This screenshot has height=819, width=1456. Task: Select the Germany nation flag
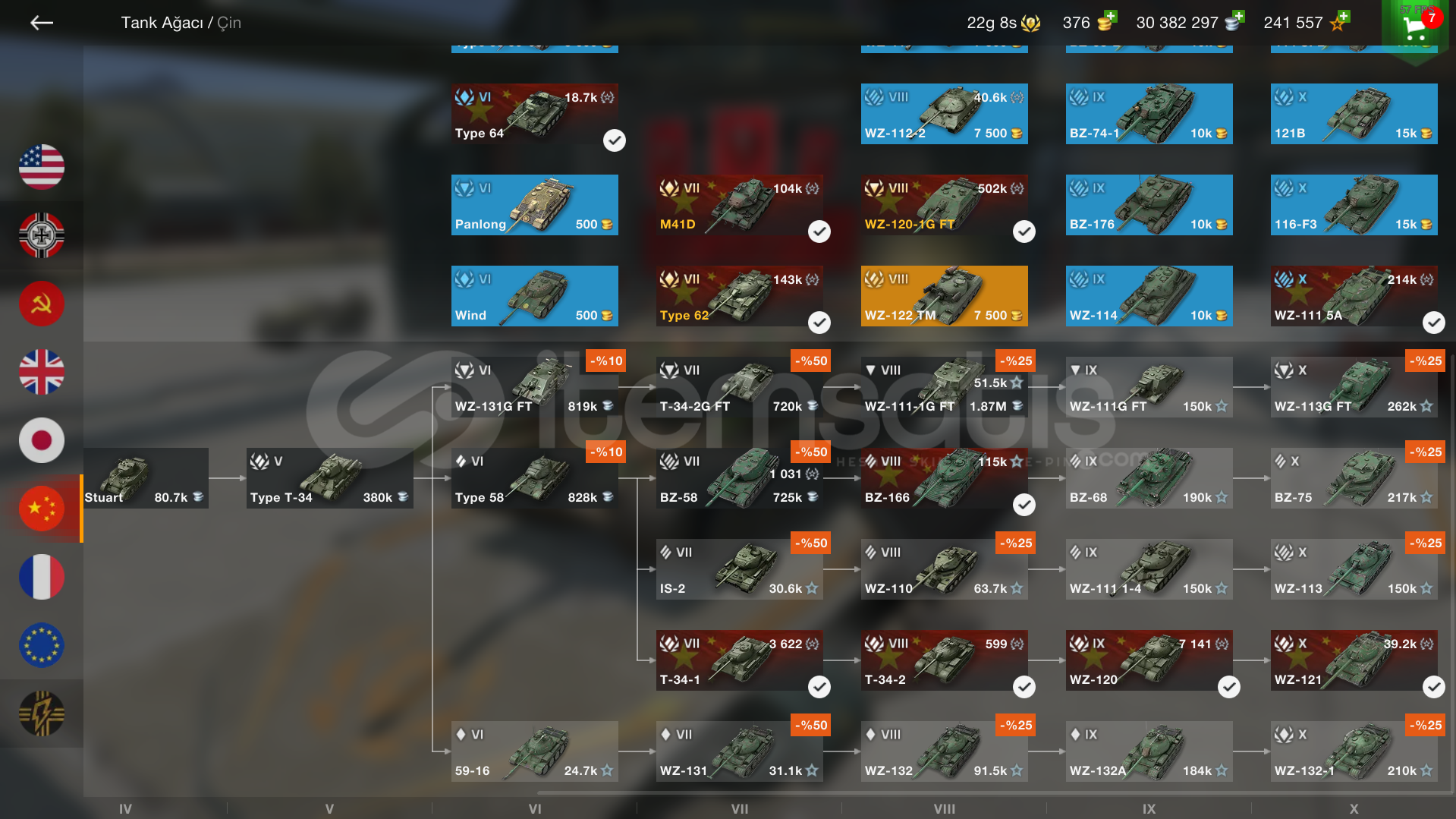click(42, 235)
